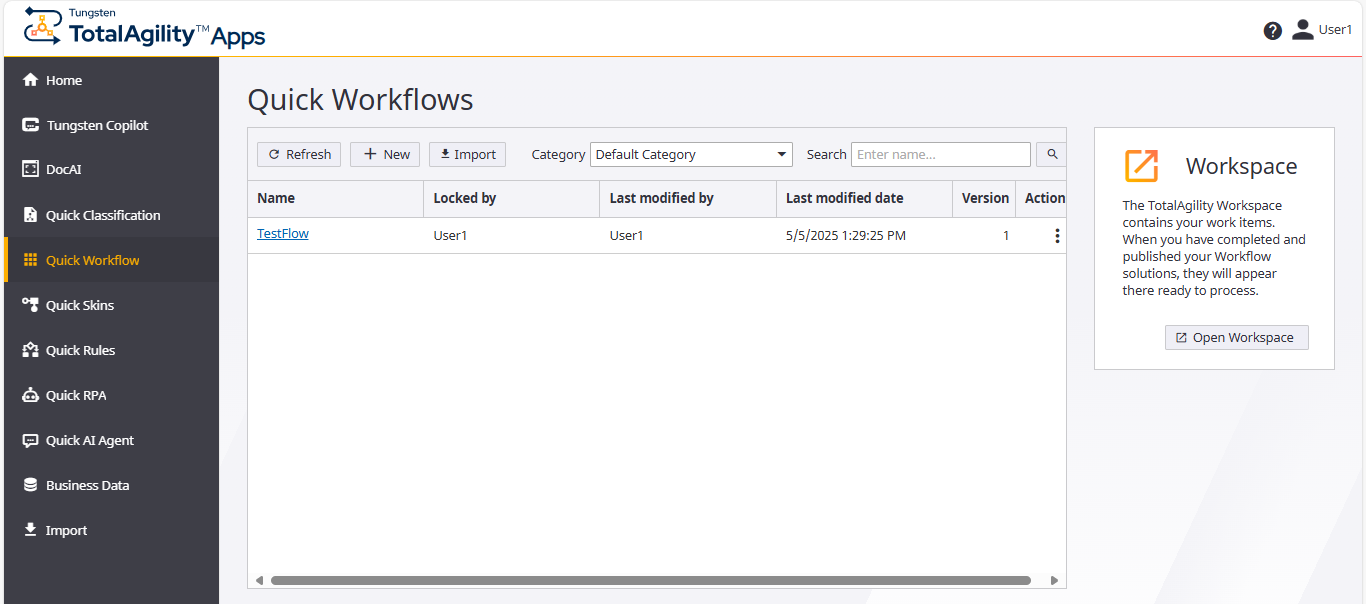Screen dimensions: 1366x604
Task: Open Quick AI Agent from sidebar
Action: coord(91,439)
